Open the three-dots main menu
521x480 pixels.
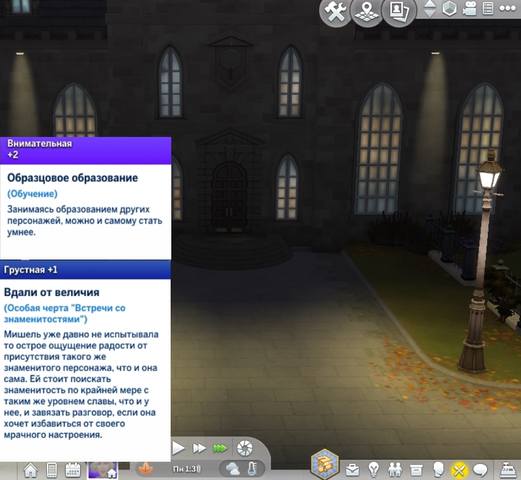coord(507,9)
